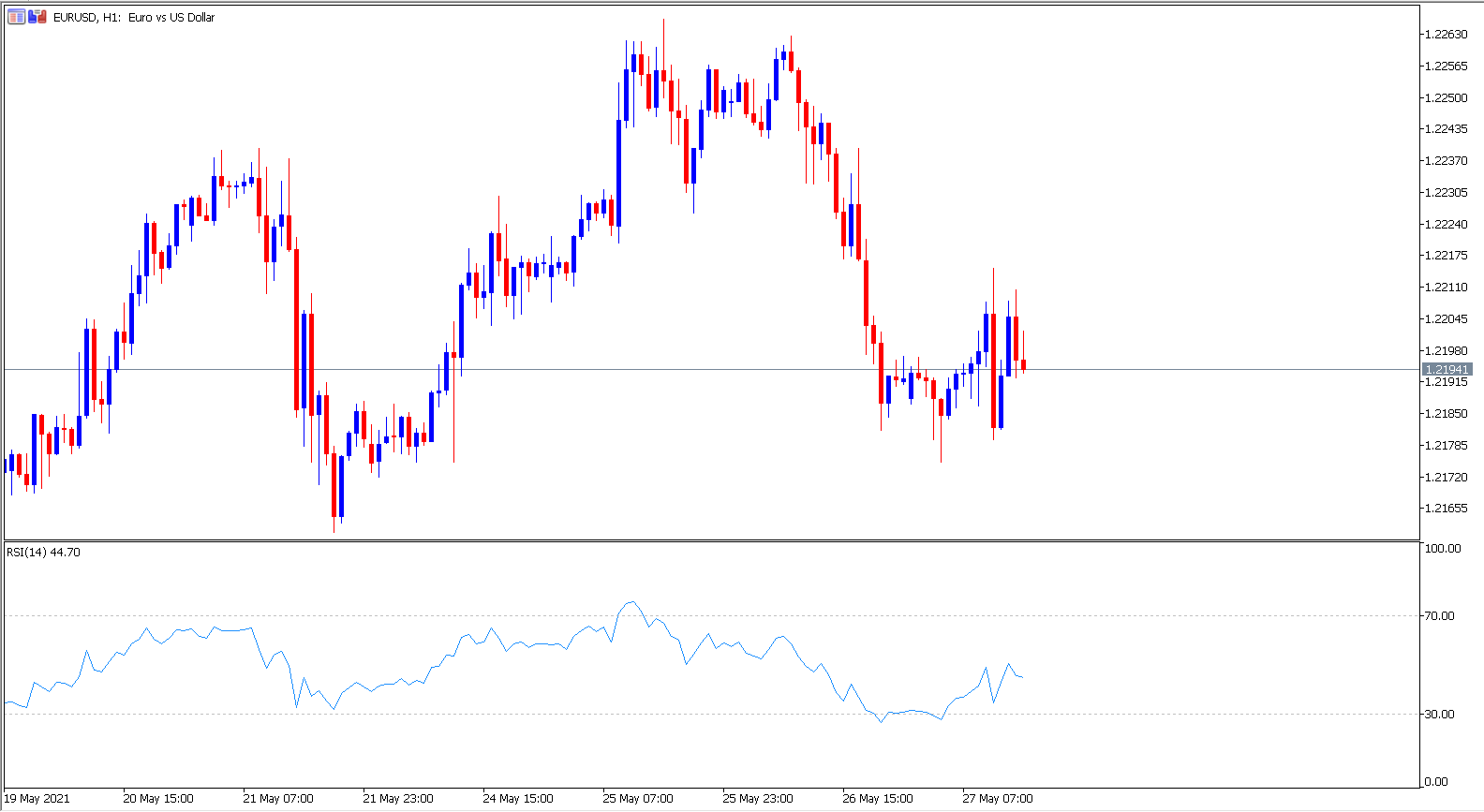
Task: Click the 1.22240 price scale value
Action: pos(1446,224)
